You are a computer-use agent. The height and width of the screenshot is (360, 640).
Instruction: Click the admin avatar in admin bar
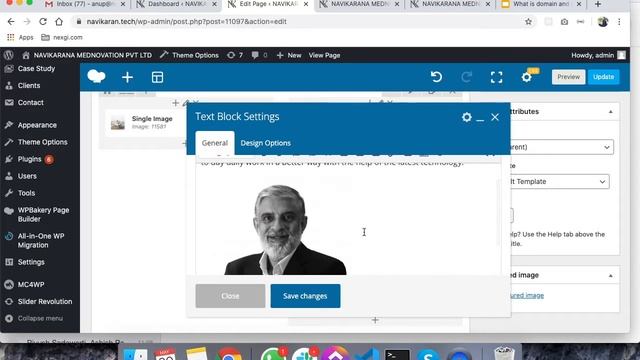[621, 55]
